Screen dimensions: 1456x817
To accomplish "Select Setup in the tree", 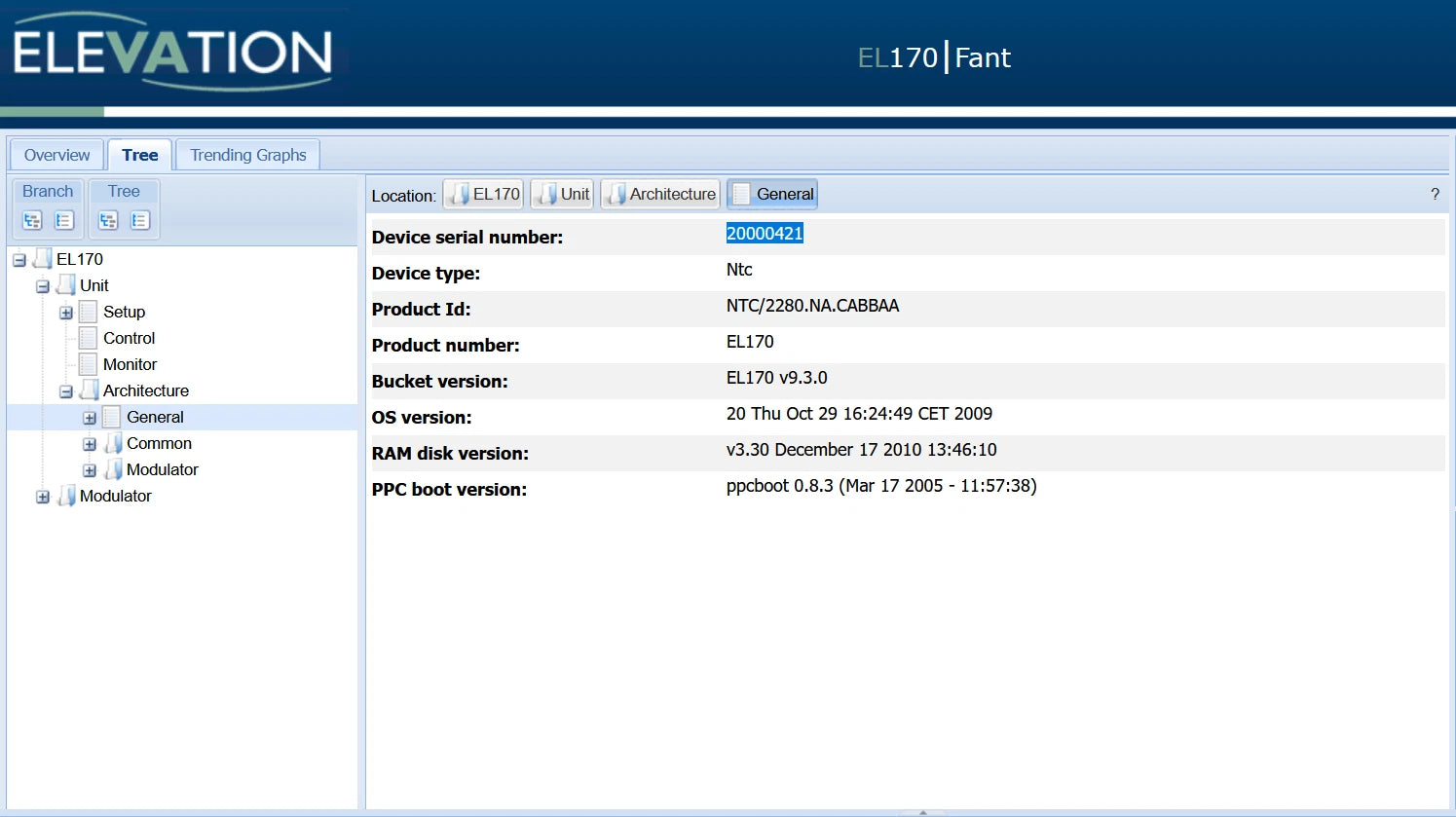I will pyautogui.click(x=125, y=312).
